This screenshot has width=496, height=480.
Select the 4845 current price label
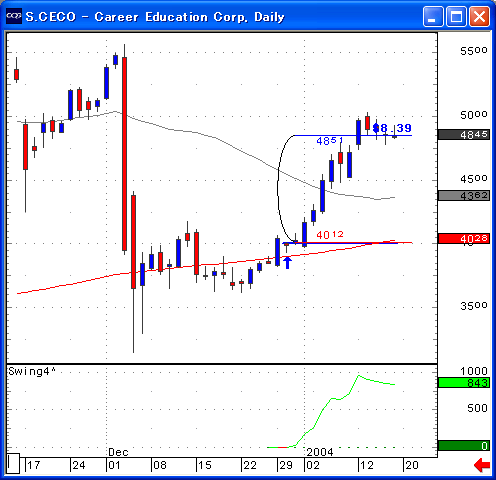(x=464, y=135)
